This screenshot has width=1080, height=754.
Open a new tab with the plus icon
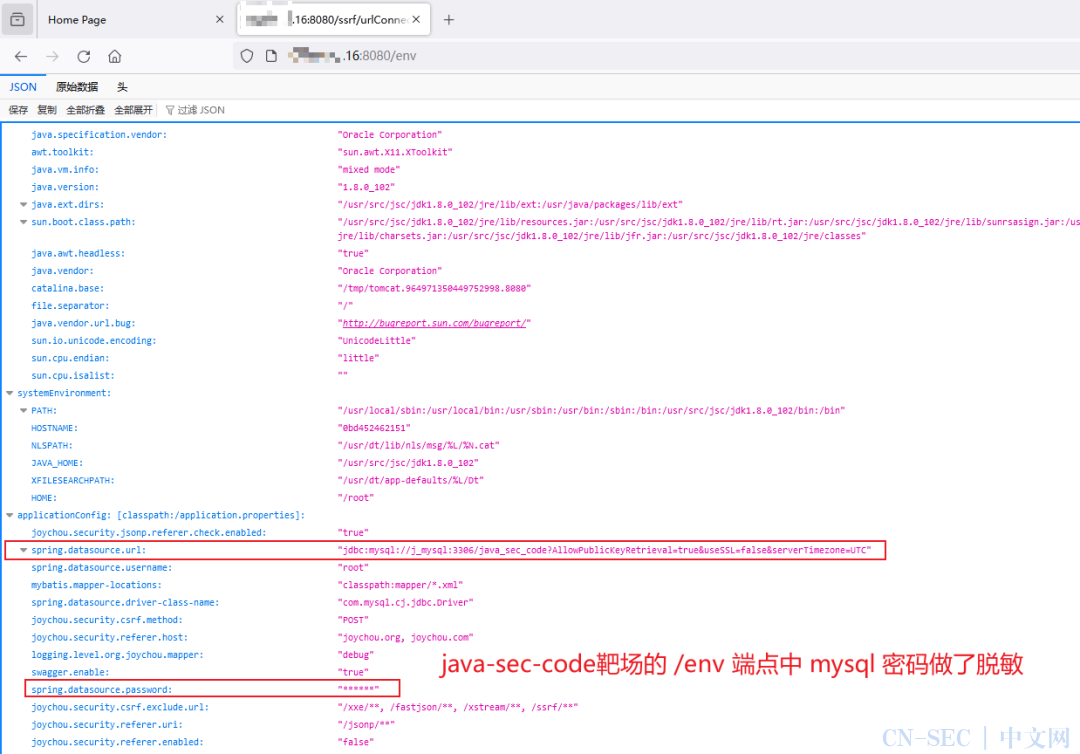[448, 20]
